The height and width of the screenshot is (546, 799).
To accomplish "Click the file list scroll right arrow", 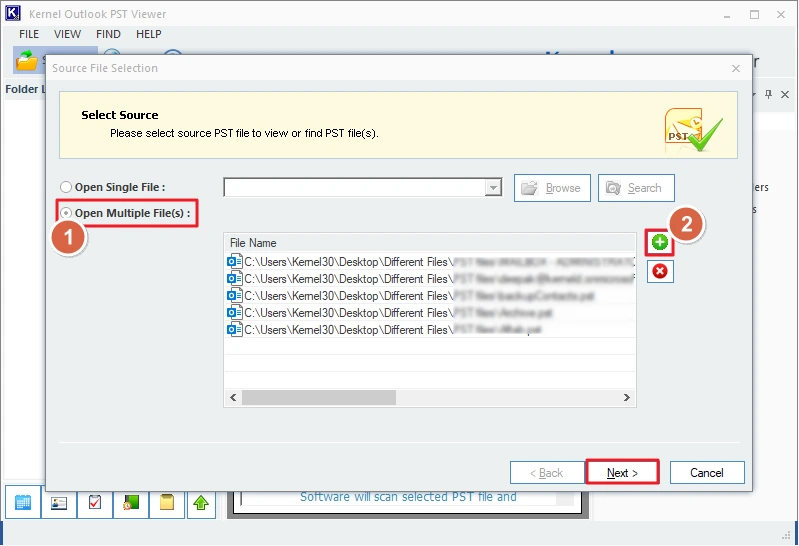I will (x=627, y=397).
